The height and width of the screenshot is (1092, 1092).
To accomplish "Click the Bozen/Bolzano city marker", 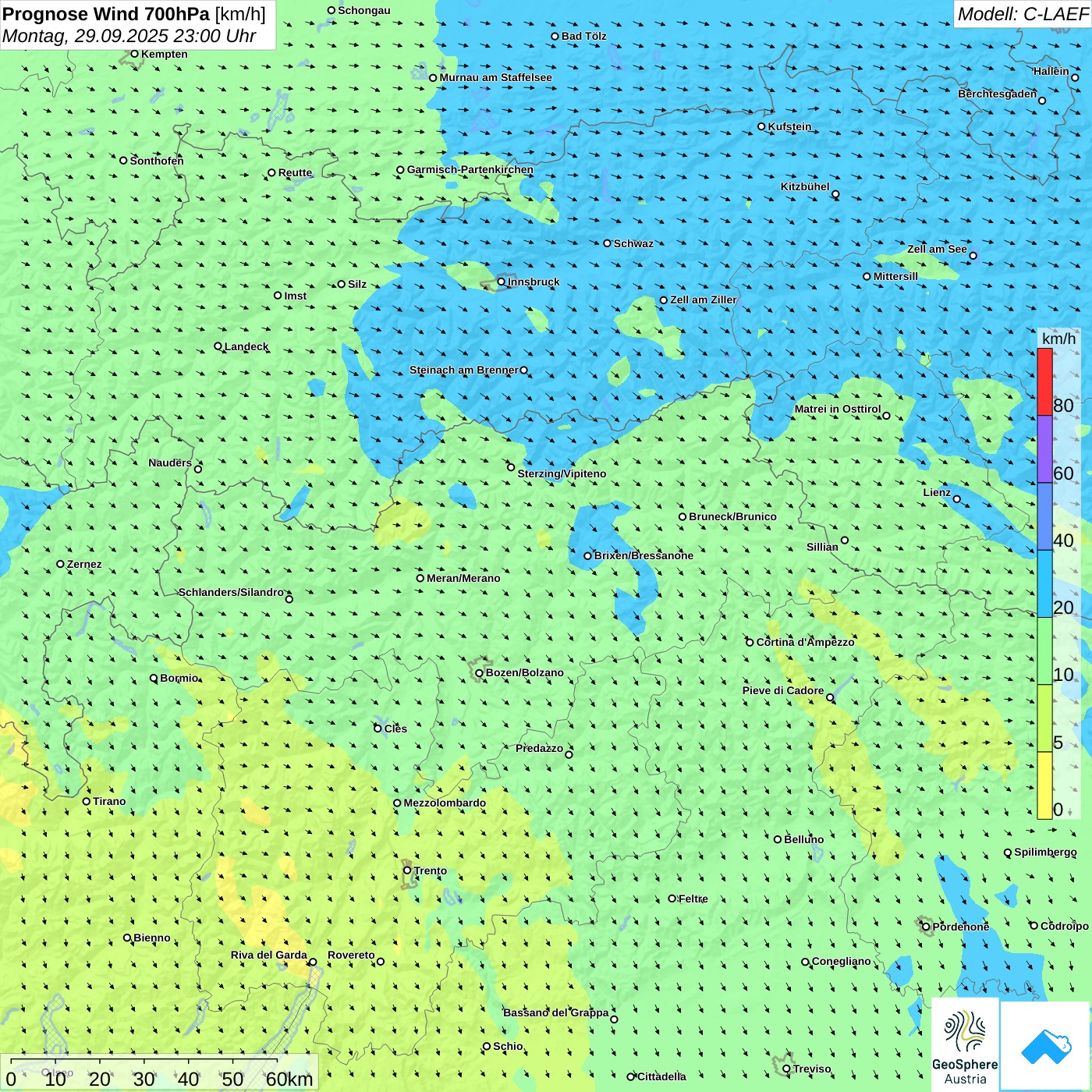I will [x=480, y=672].
